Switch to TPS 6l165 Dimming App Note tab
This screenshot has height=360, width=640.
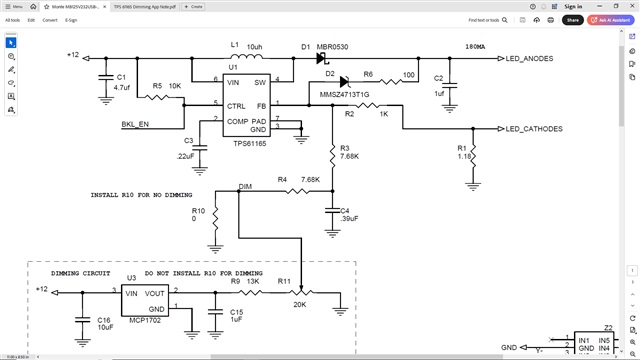144,7
